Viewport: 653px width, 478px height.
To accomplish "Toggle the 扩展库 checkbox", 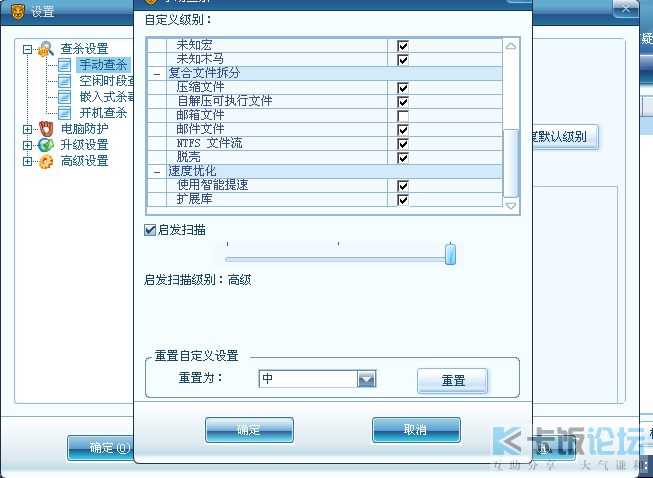I will [x=403, y=200].
